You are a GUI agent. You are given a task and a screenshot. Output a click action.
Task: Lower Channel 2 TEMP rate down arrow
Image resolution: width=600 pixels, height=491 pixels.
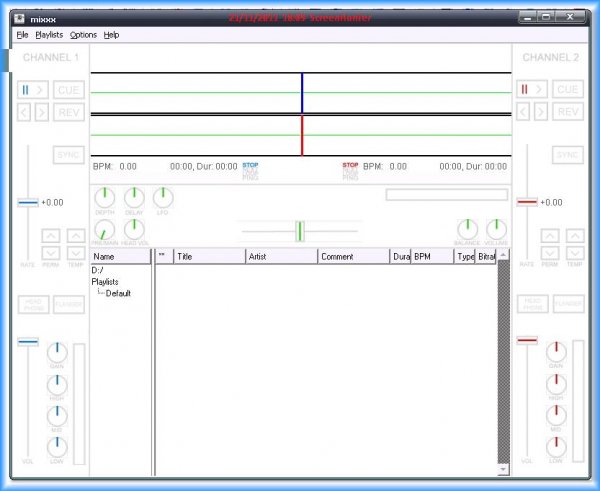point(575,253)
